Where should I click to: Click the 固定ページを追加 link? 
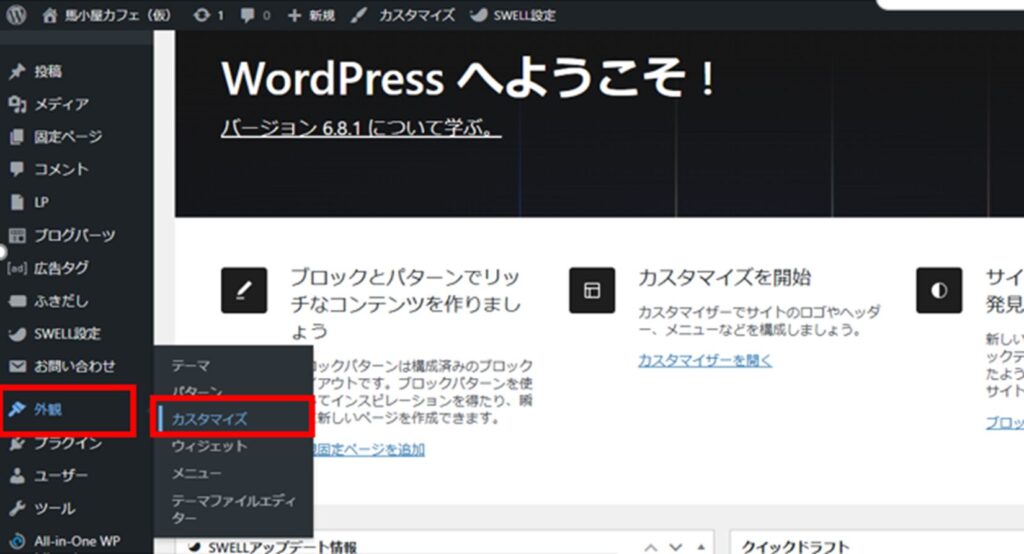(x=370, y=449)
